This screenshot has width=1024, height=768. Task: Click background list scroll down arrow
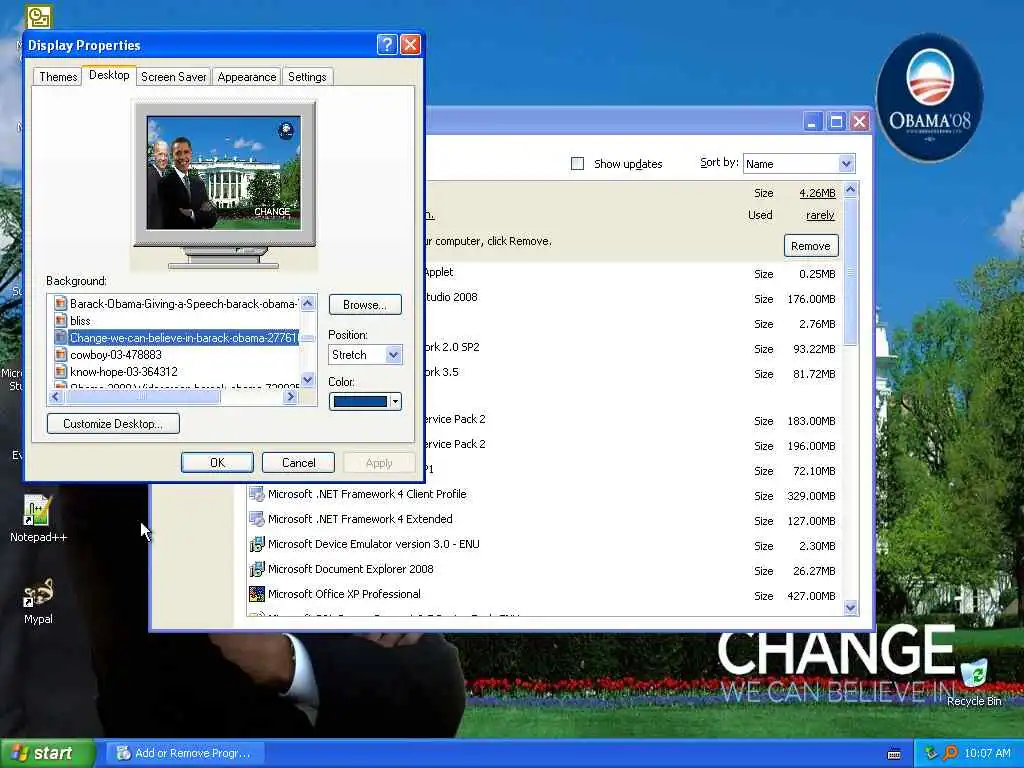(x=308, y=379)
